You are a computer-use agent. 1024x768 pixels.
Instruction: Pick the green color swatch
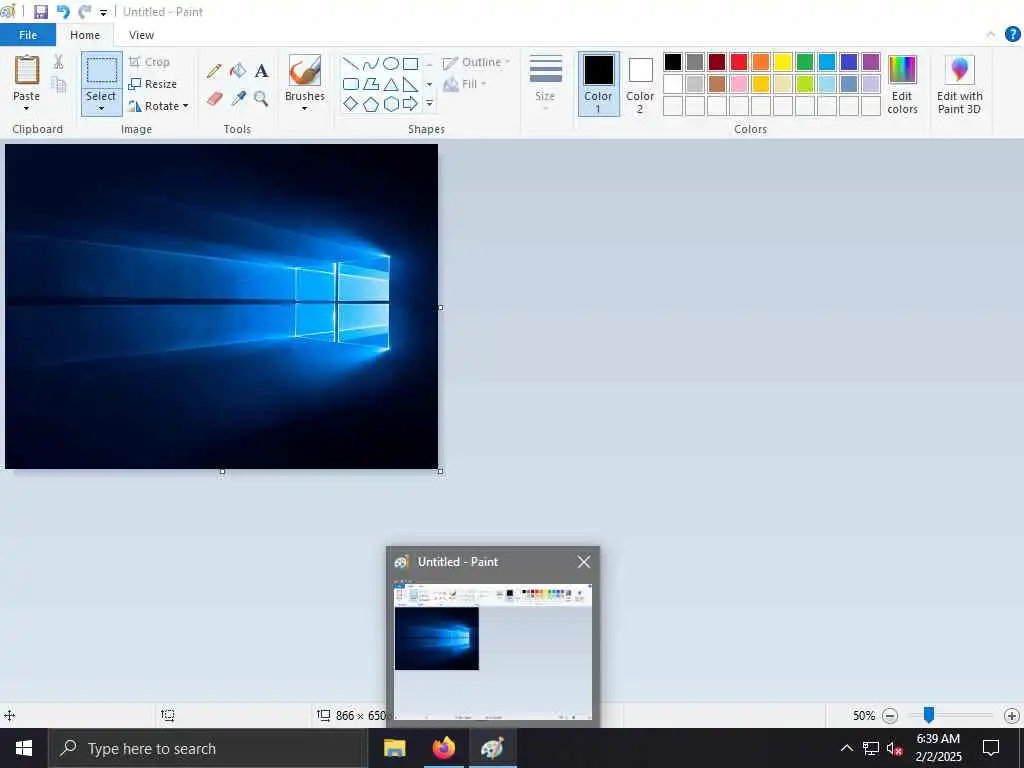coord(805,62)
